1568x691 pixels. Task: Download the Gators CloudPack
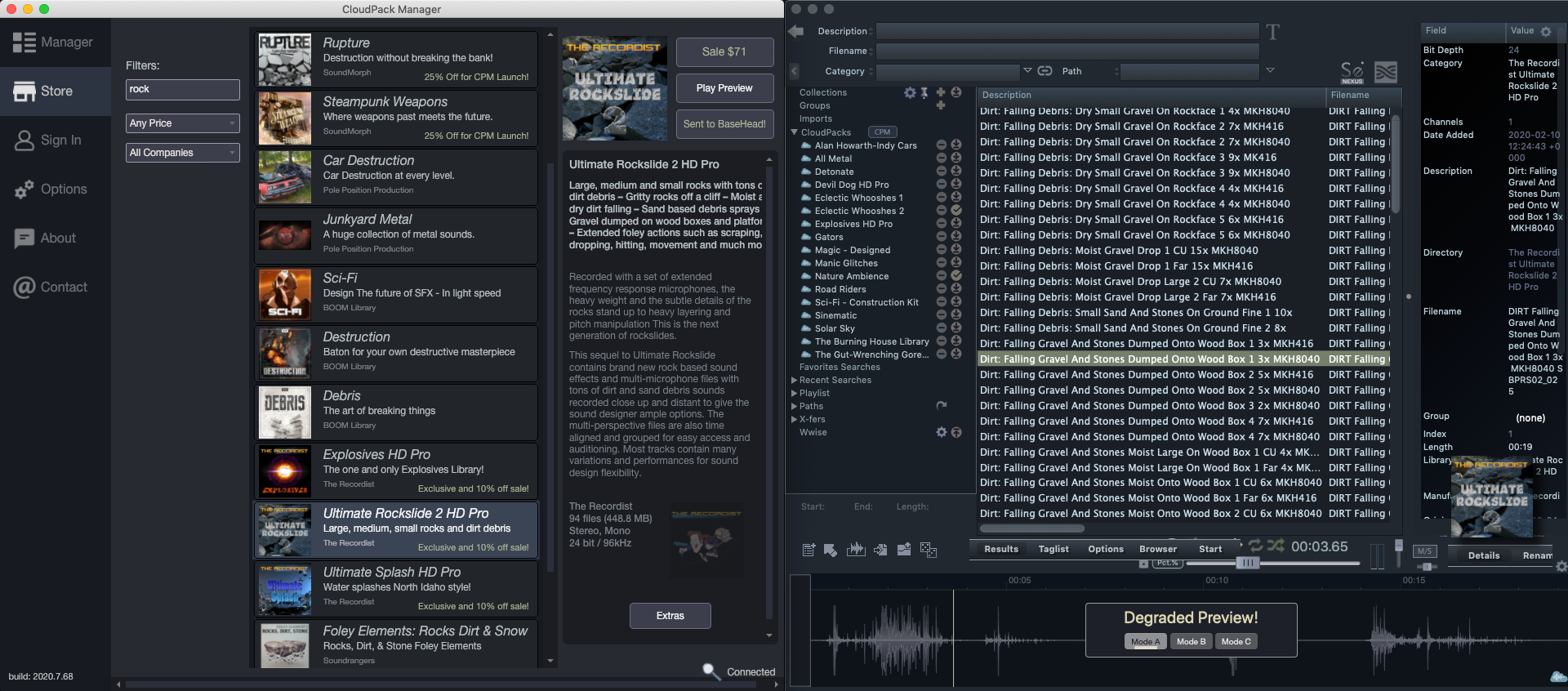(x=956, y=237)
